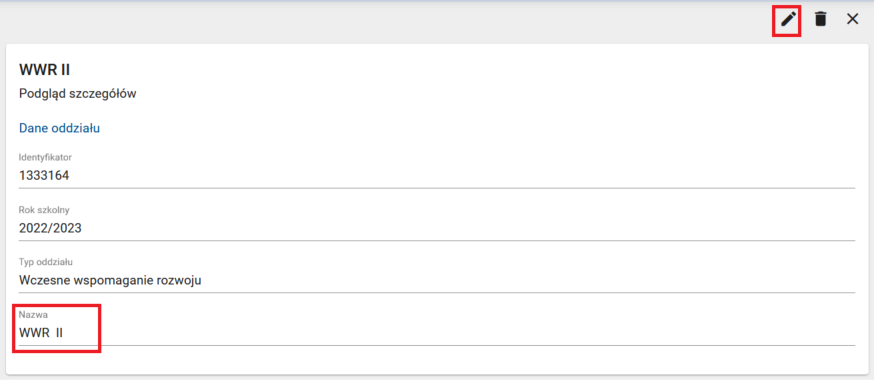This screenshot has width=874, height=382.
Task: Click the WWR II heading title
Action: point(44,70)
